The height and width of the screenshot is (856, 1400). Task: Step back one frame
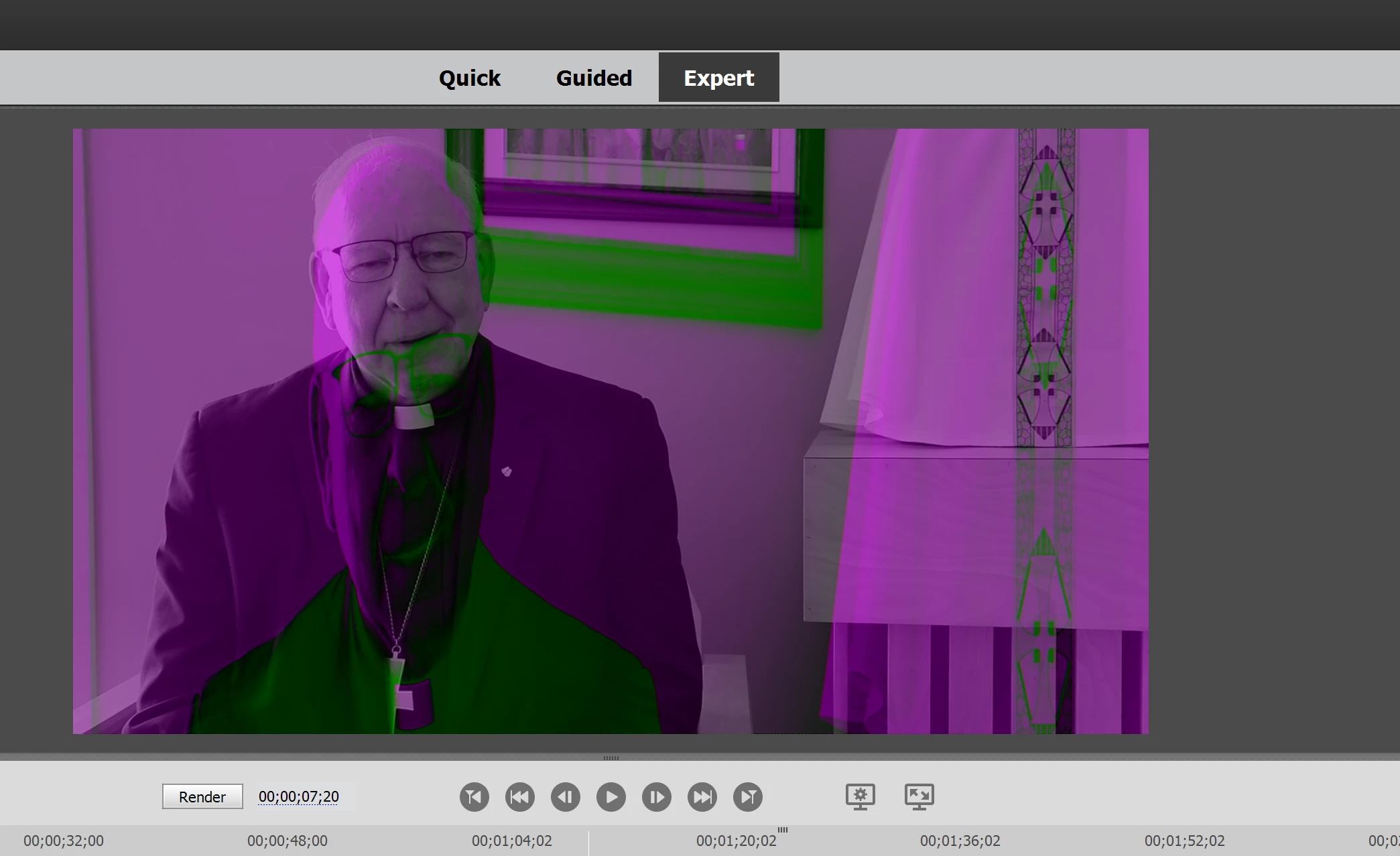[566, 797]
